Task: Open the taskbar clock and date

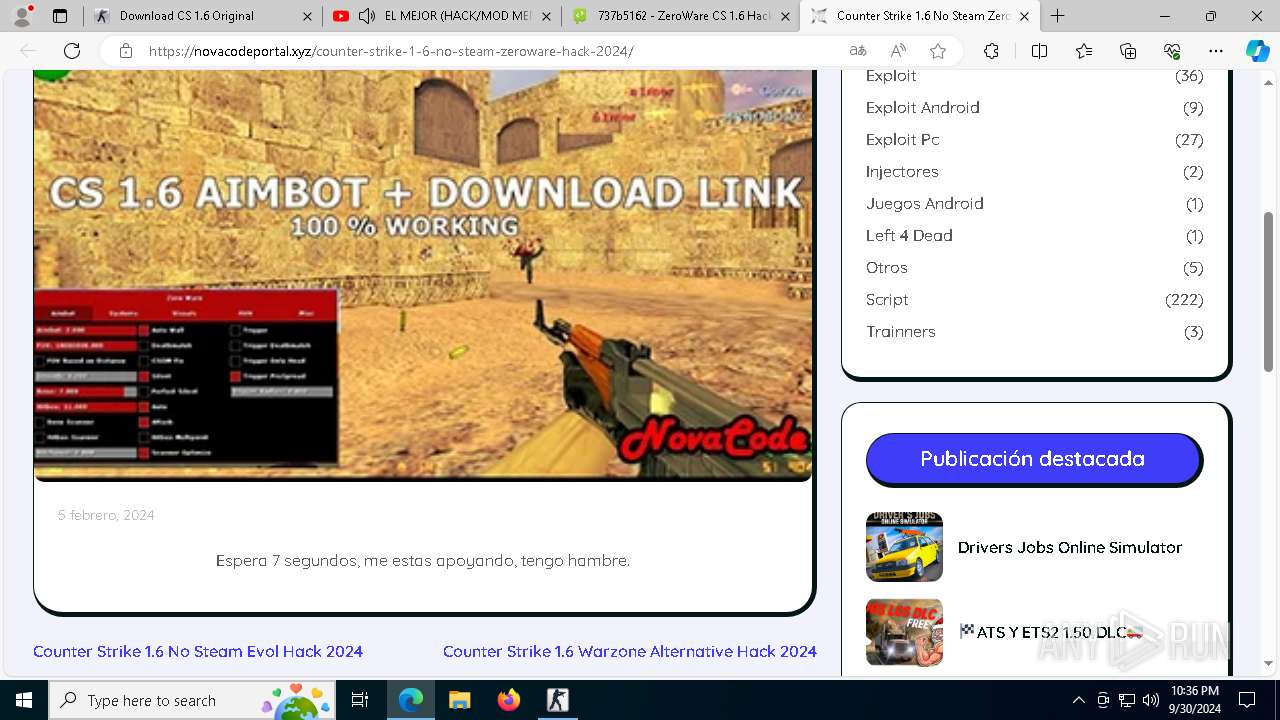Action: coord(1194,700)
